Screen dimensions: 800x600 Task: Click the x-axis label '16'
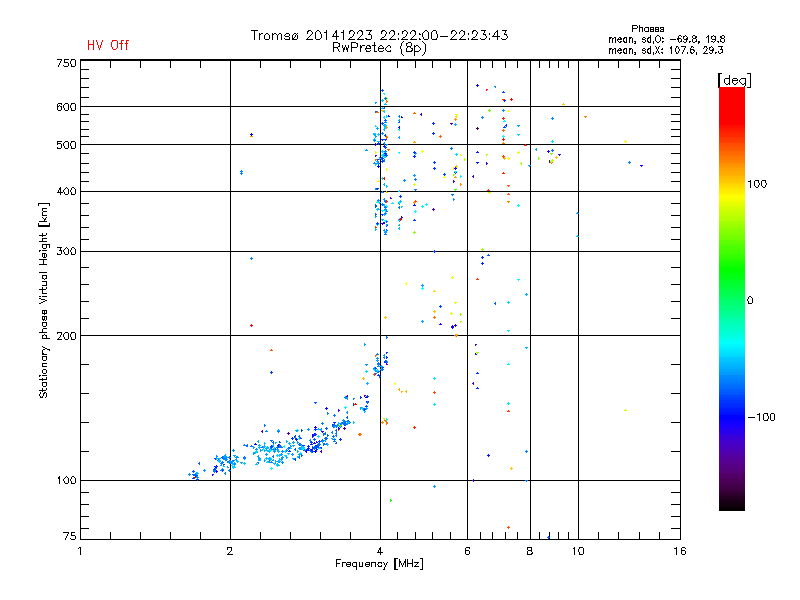pos(680,551)
